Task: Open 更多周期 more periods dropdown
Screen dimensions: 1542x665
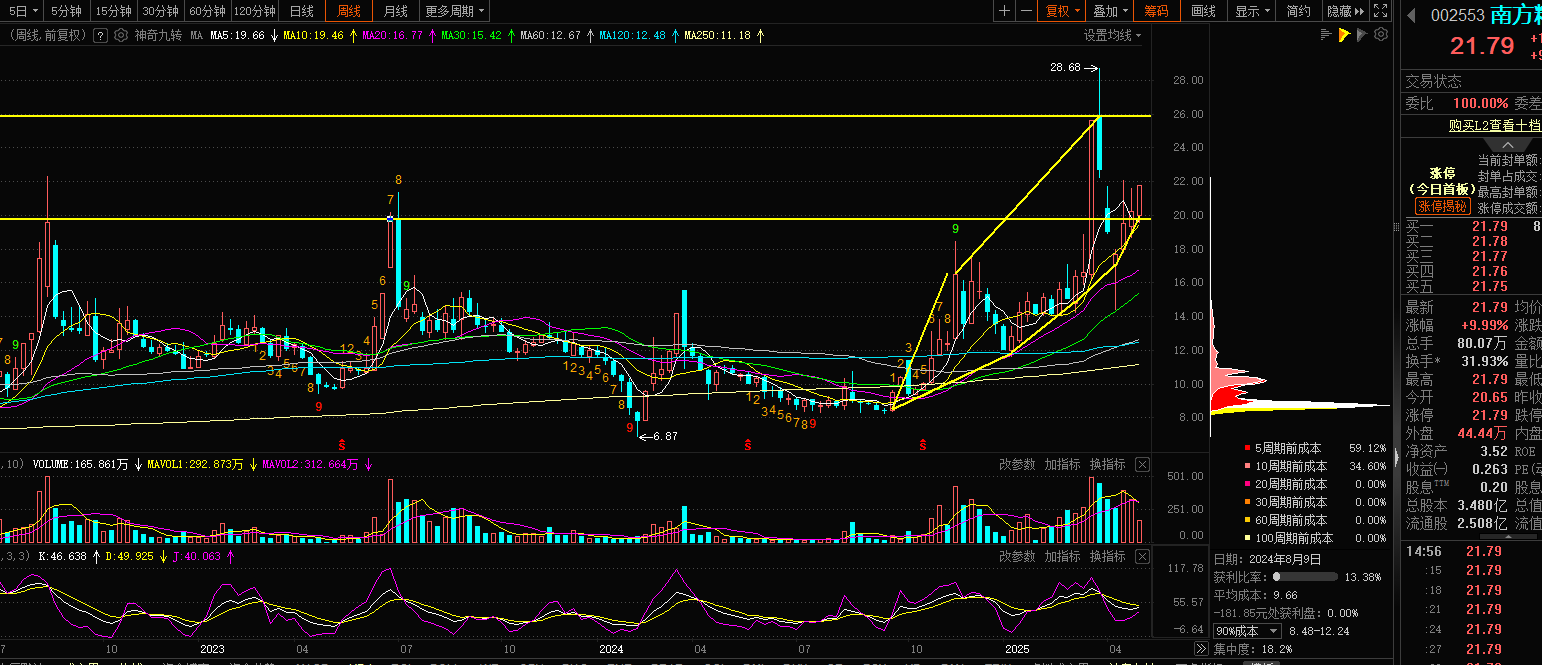Action: [x=455, y=11]
